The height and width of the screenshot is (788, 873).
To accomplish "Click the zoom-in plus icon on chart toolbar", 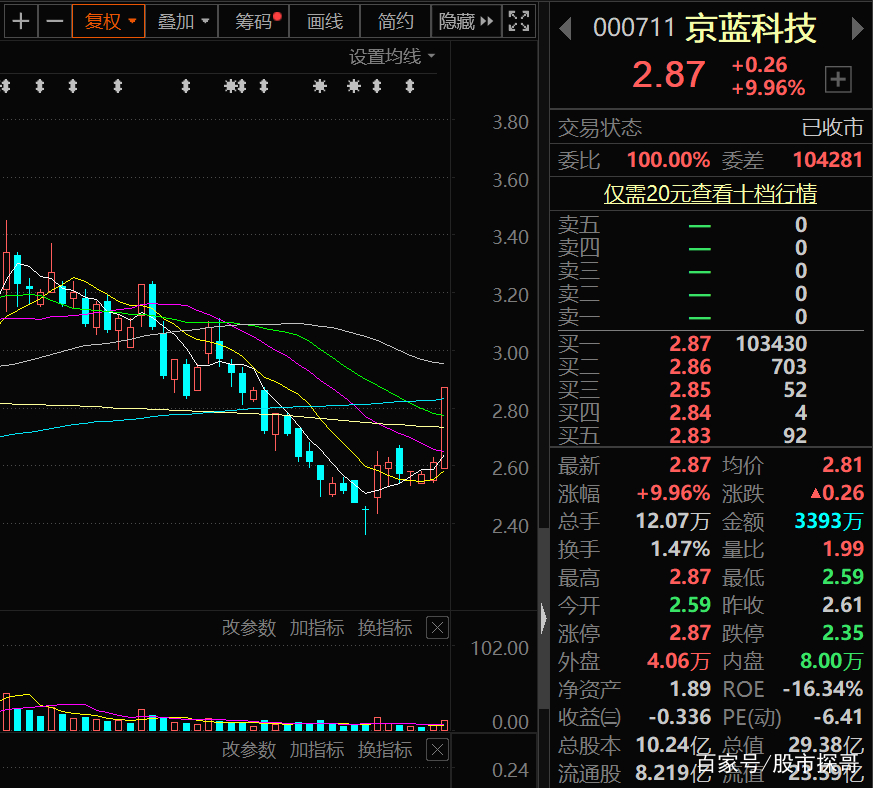I will coord(21,20).
